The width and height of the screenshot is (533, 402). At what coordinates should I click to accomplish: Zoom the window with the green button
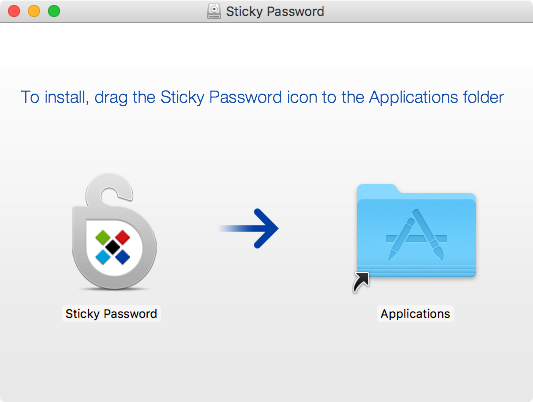coord(54,11)
